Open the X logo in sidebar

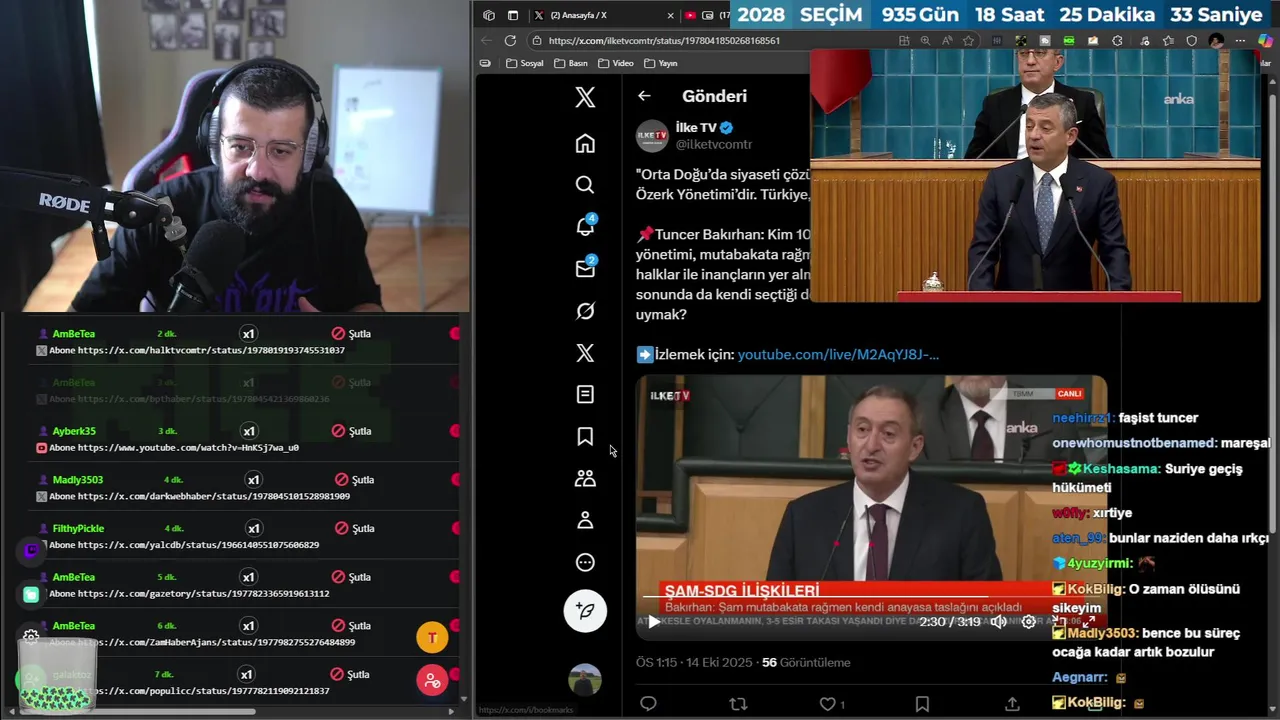pyautogui.click(x=585, y=97)
